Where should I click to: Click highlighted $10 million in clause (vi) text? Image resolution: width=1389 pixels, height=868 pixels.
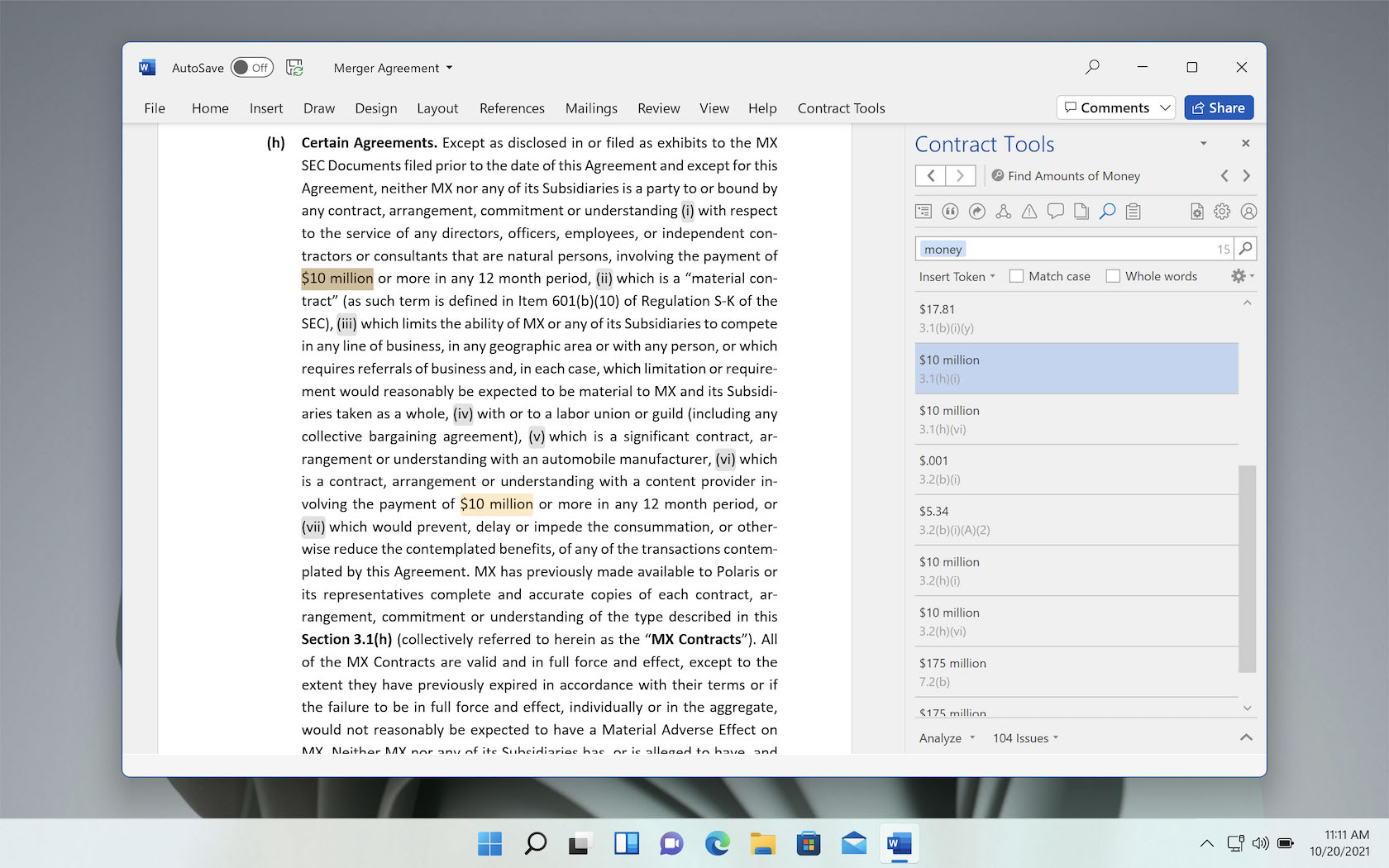(496, 503)
